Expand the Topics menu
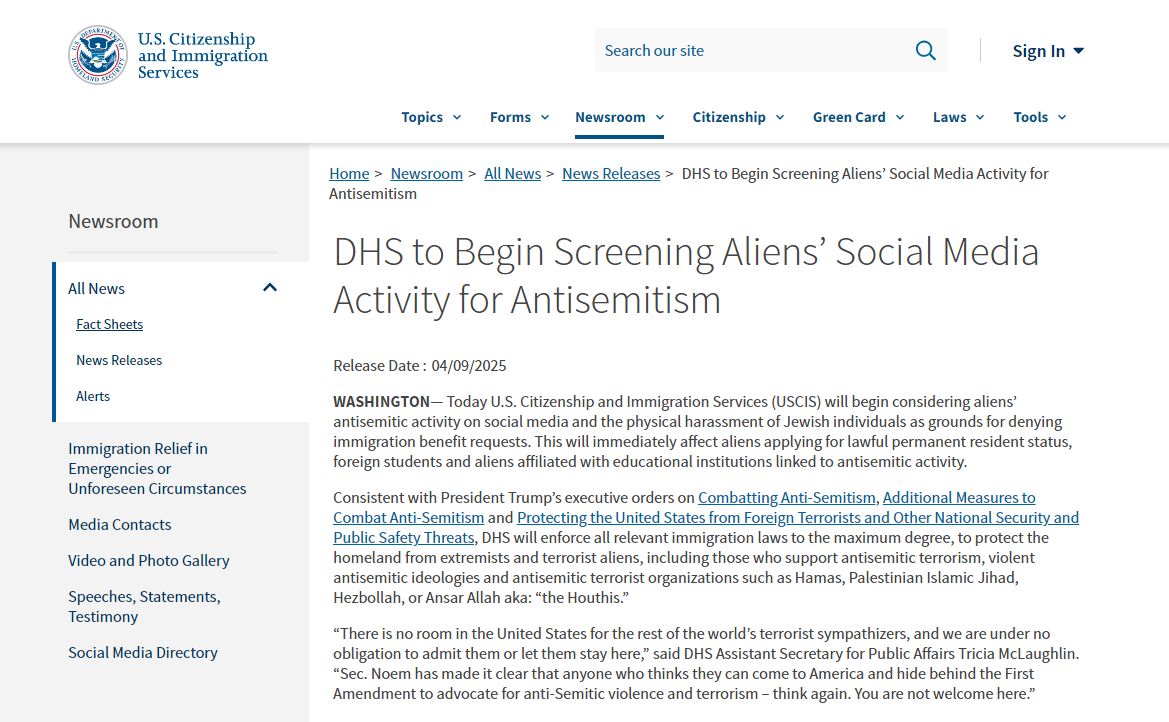The width and height of the screenshot is (1169, 722). [431, 117]
